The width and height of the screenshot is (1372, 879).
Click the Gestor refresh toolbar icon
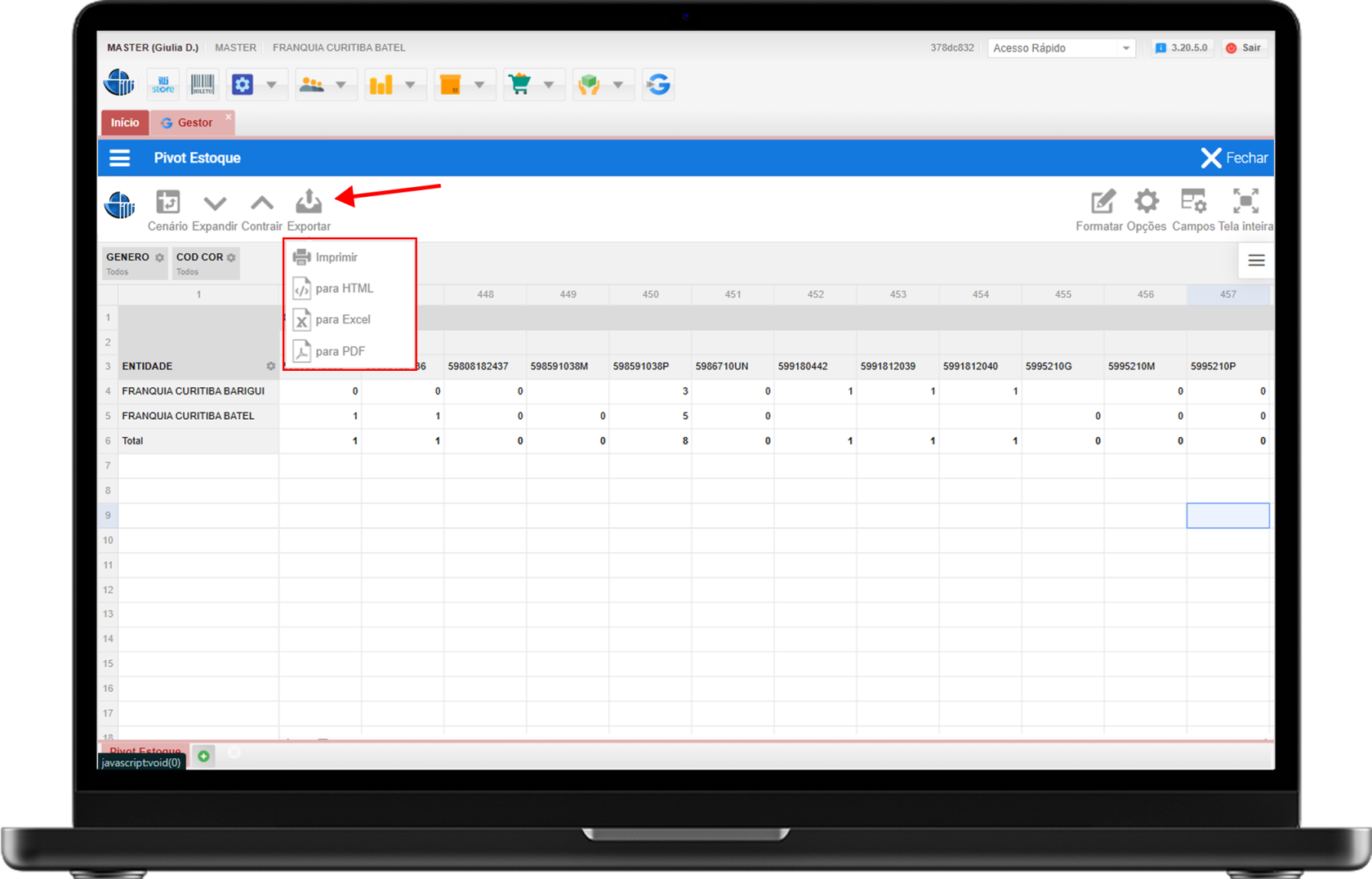(658, 84)
